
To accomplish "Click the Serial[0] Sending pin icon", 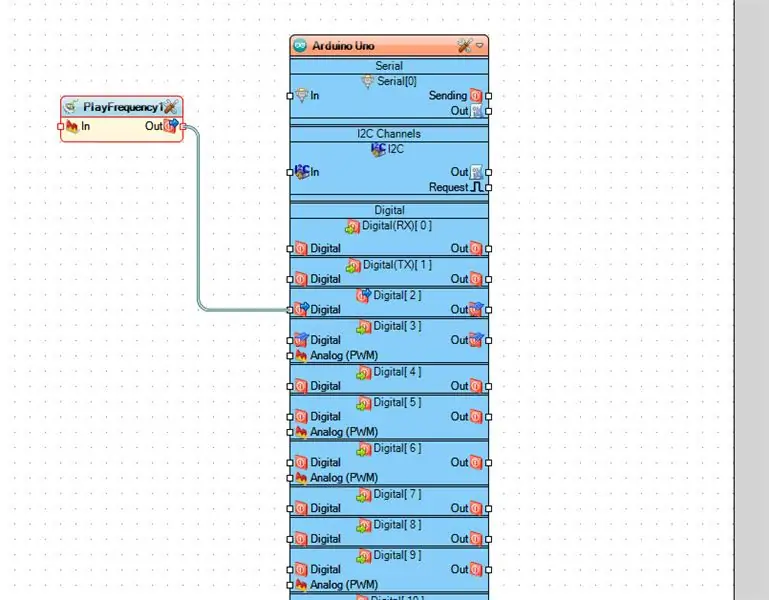I will point(476,96).
